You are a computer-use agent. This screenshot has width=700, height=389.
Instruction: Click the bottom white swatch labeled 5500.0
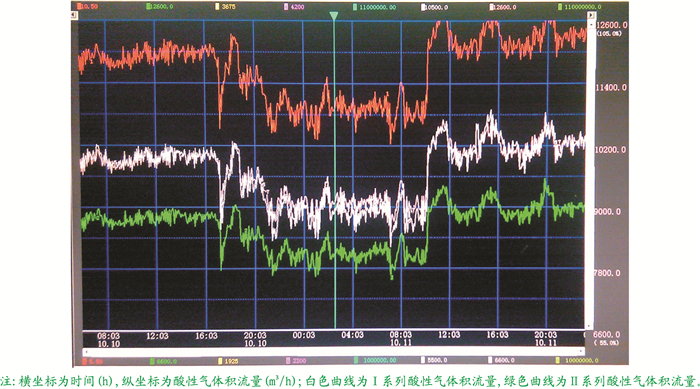423,360
